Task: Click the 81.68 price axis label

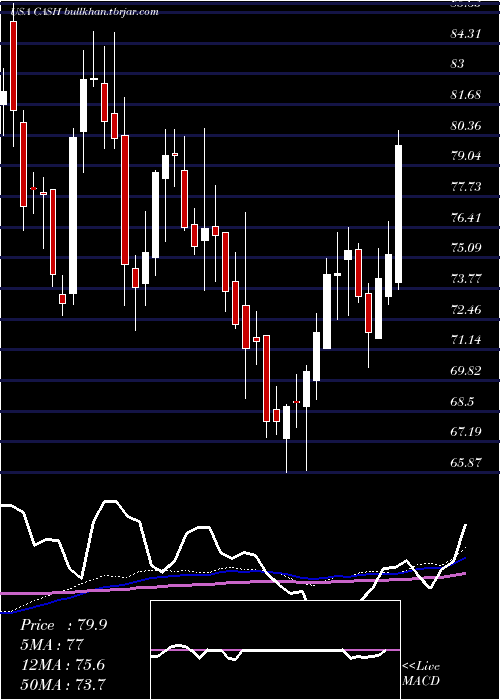Action: pos(466,95)
